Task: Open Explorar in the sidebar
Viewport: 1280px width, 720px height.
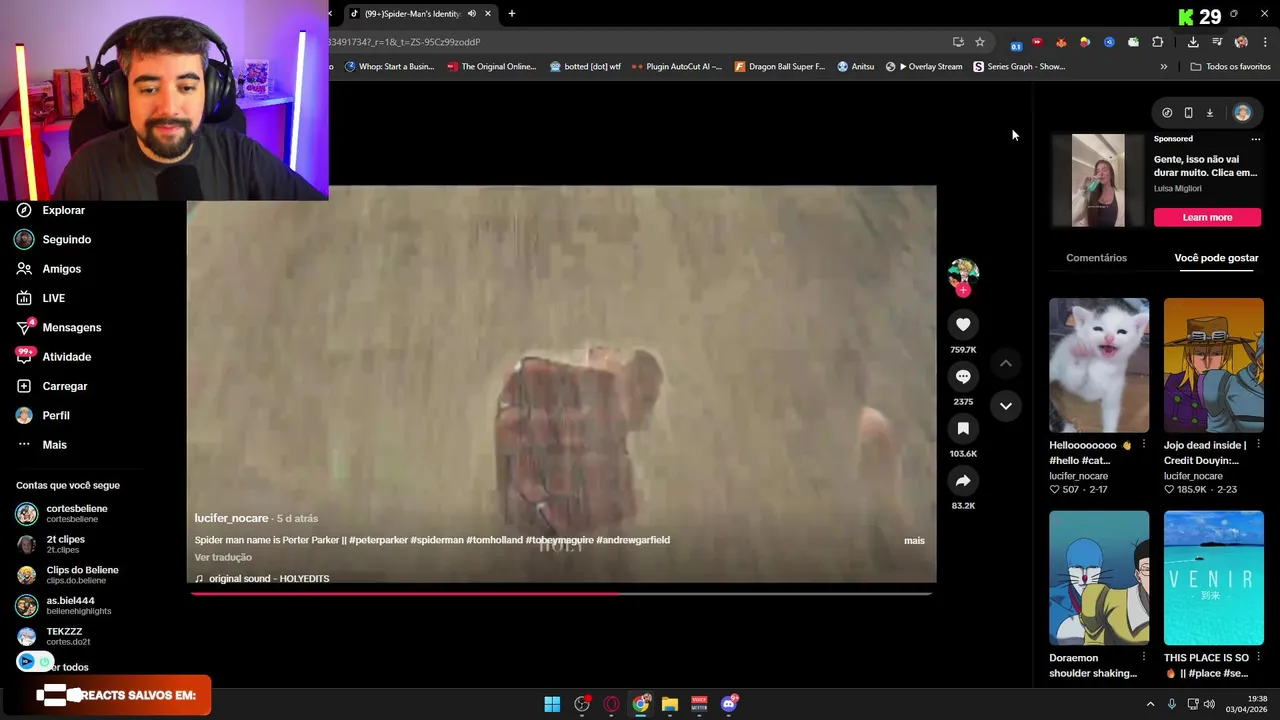Action: (64, 210)
